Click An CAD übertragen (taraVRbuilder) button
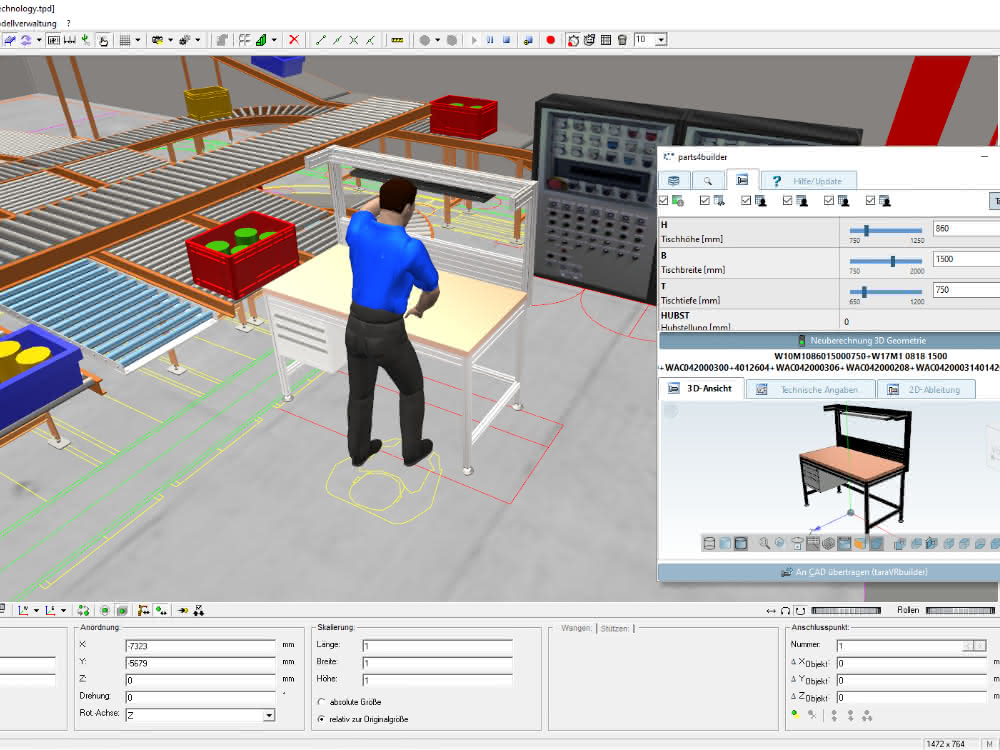The height and width of the screenshot is (750, 1000). tap(829, 572)
